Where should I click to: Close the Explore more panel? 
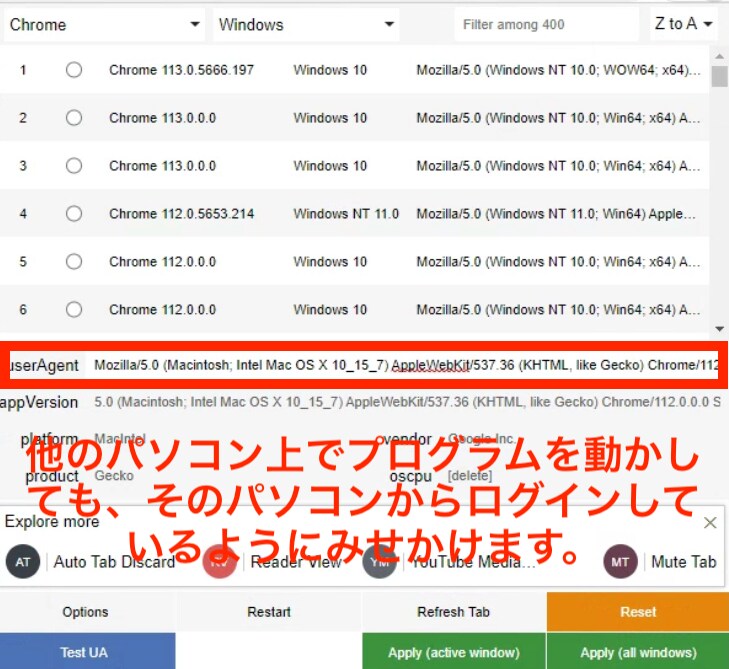click(x=710, y=523)
